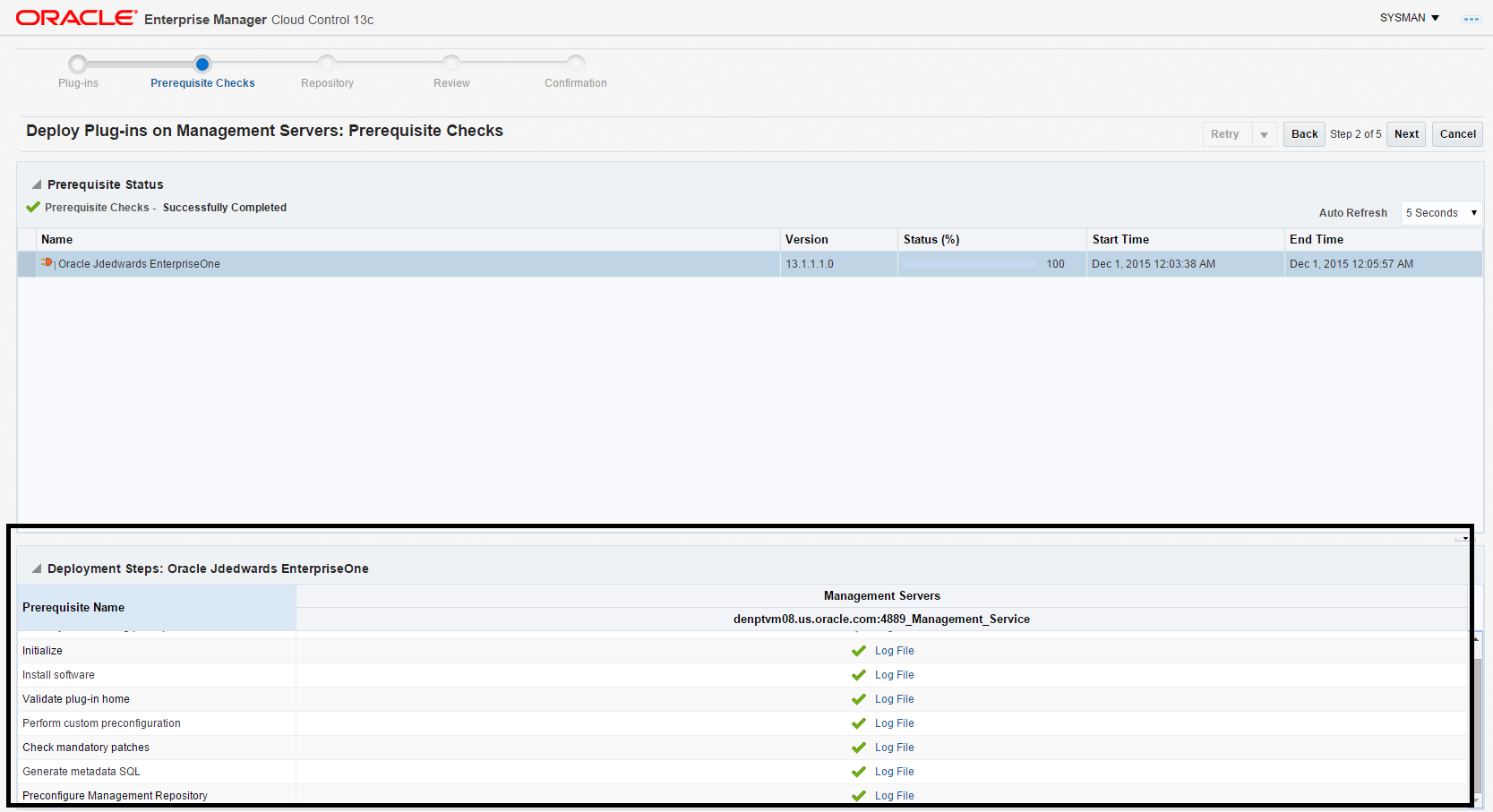Open Log File for Check mandatory patches

(895, 748)
